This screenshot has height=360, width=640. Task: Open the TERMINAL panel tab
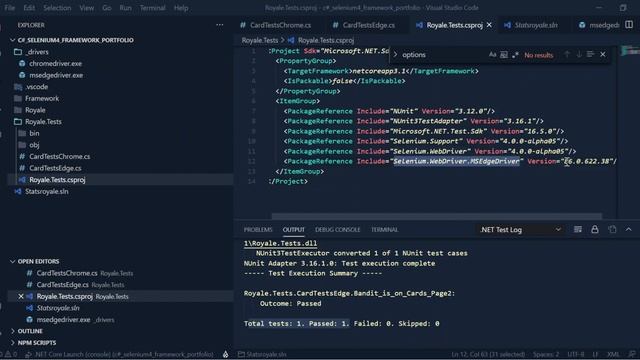coord(384,230)
